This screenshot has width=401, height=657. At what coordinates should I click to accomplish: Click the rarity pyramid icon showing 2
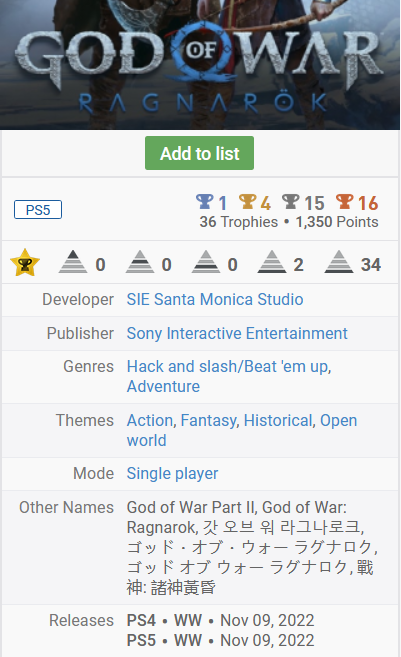(272, 262)
